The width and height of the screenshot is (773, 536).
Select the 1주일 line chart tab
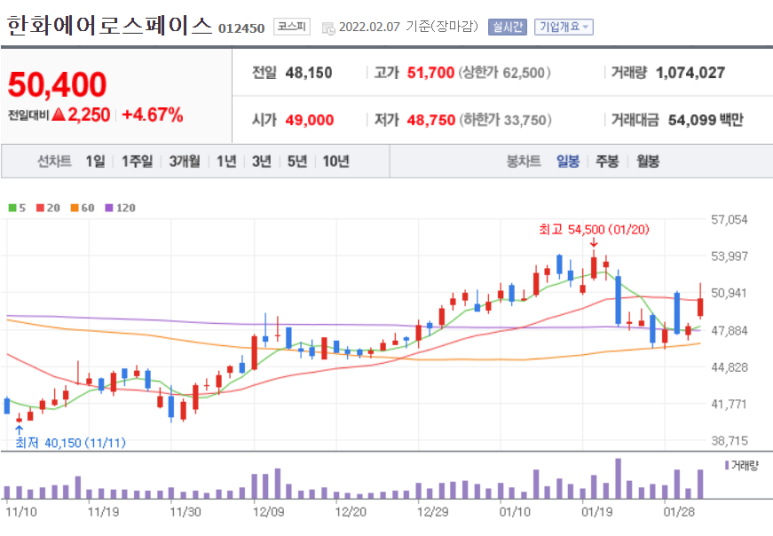tap(137, 161)
